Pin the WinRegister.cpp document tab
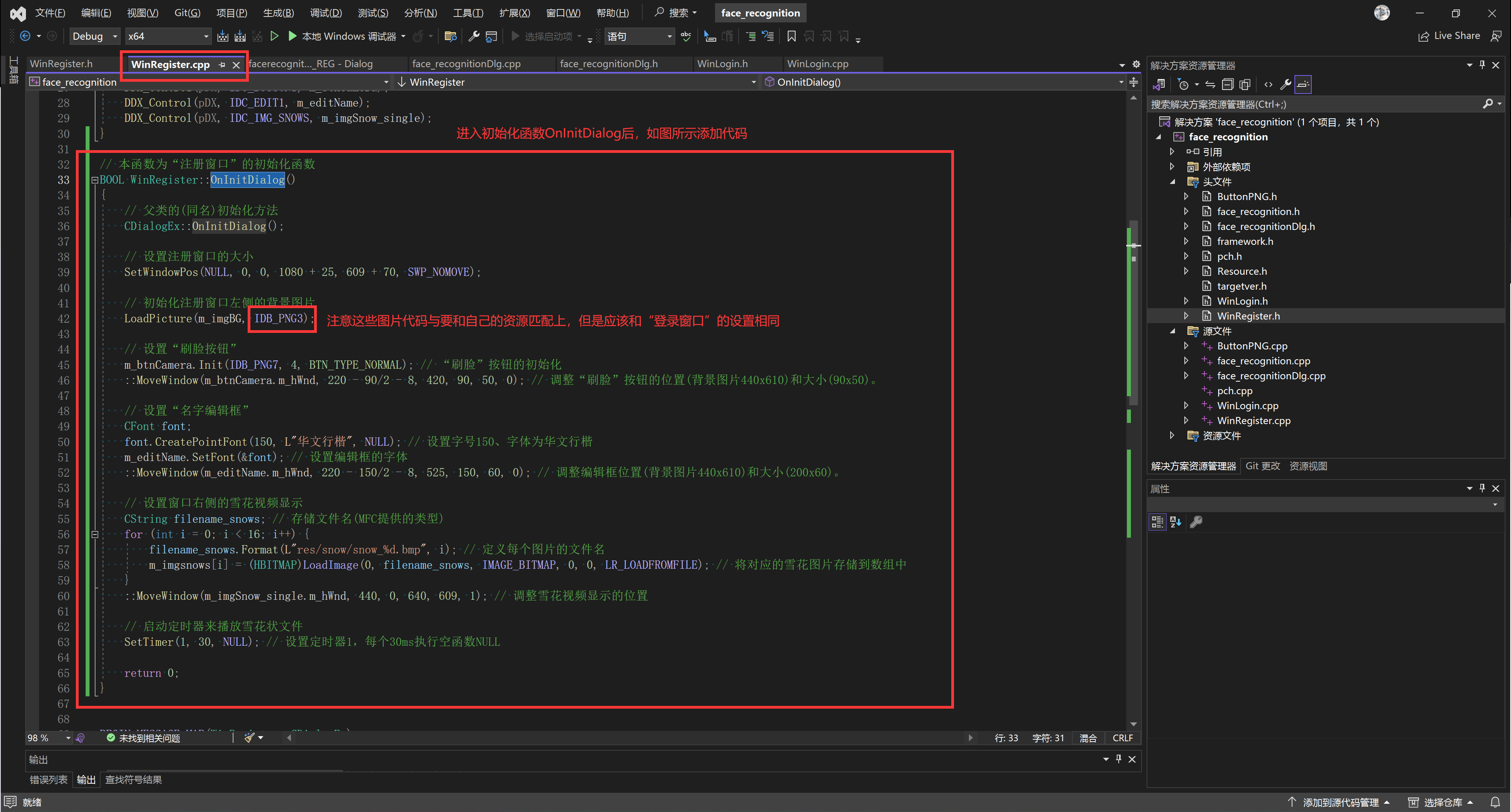 click(x=222, y=64)
